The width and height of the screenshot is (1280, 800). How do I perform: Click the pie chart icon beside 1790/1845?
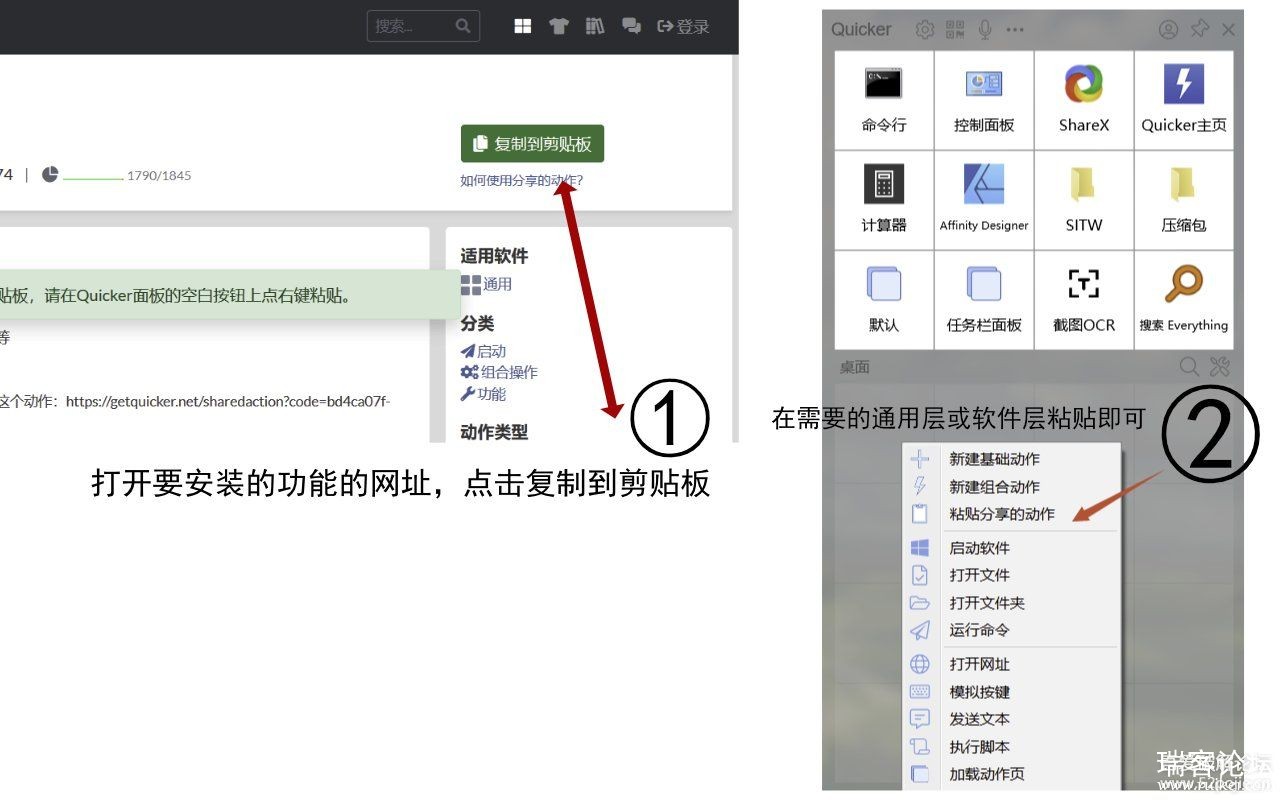(x=50, y=174)
